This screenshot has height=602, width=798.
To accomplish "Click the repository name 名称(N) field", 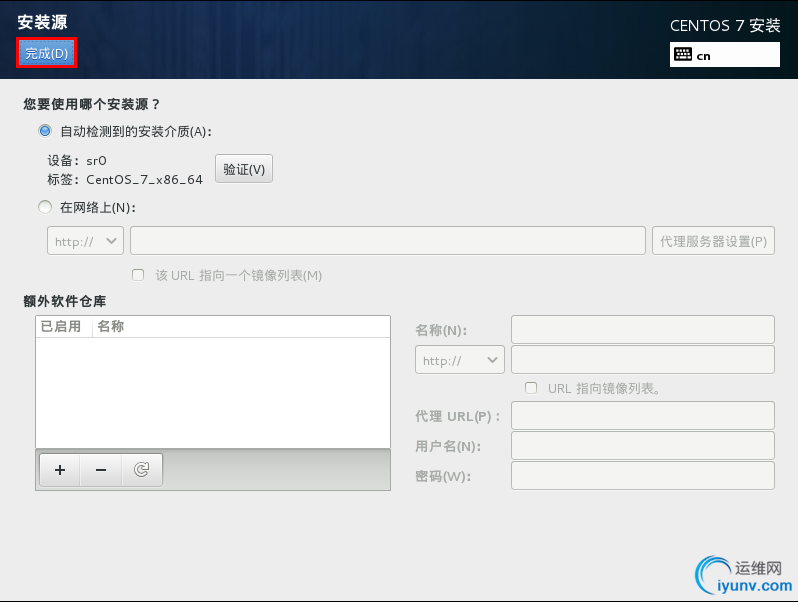I will 643,329.
